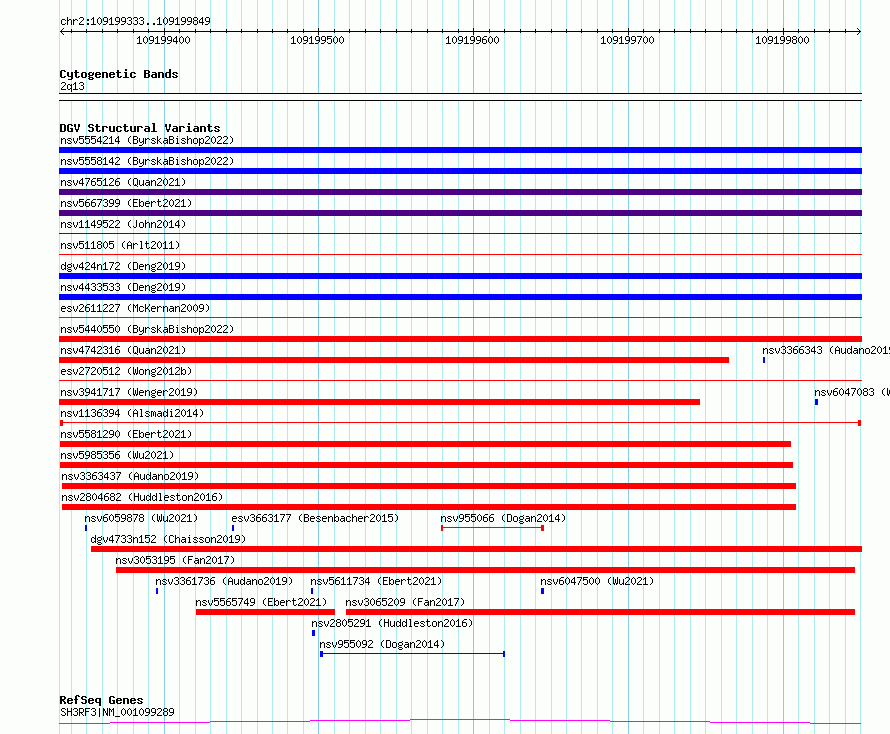Open variant esv2611227 (McKernan2009)

point(135,308)
